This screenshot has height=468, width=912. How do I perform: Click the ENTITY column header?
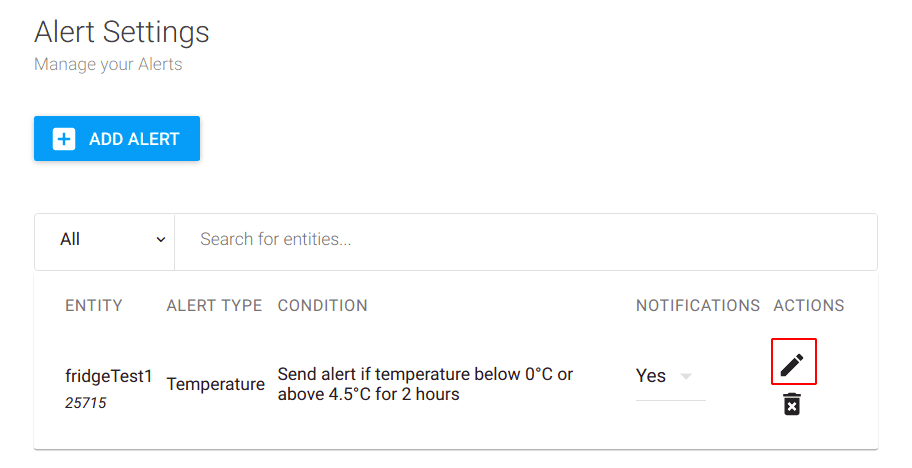pos(94,305)
